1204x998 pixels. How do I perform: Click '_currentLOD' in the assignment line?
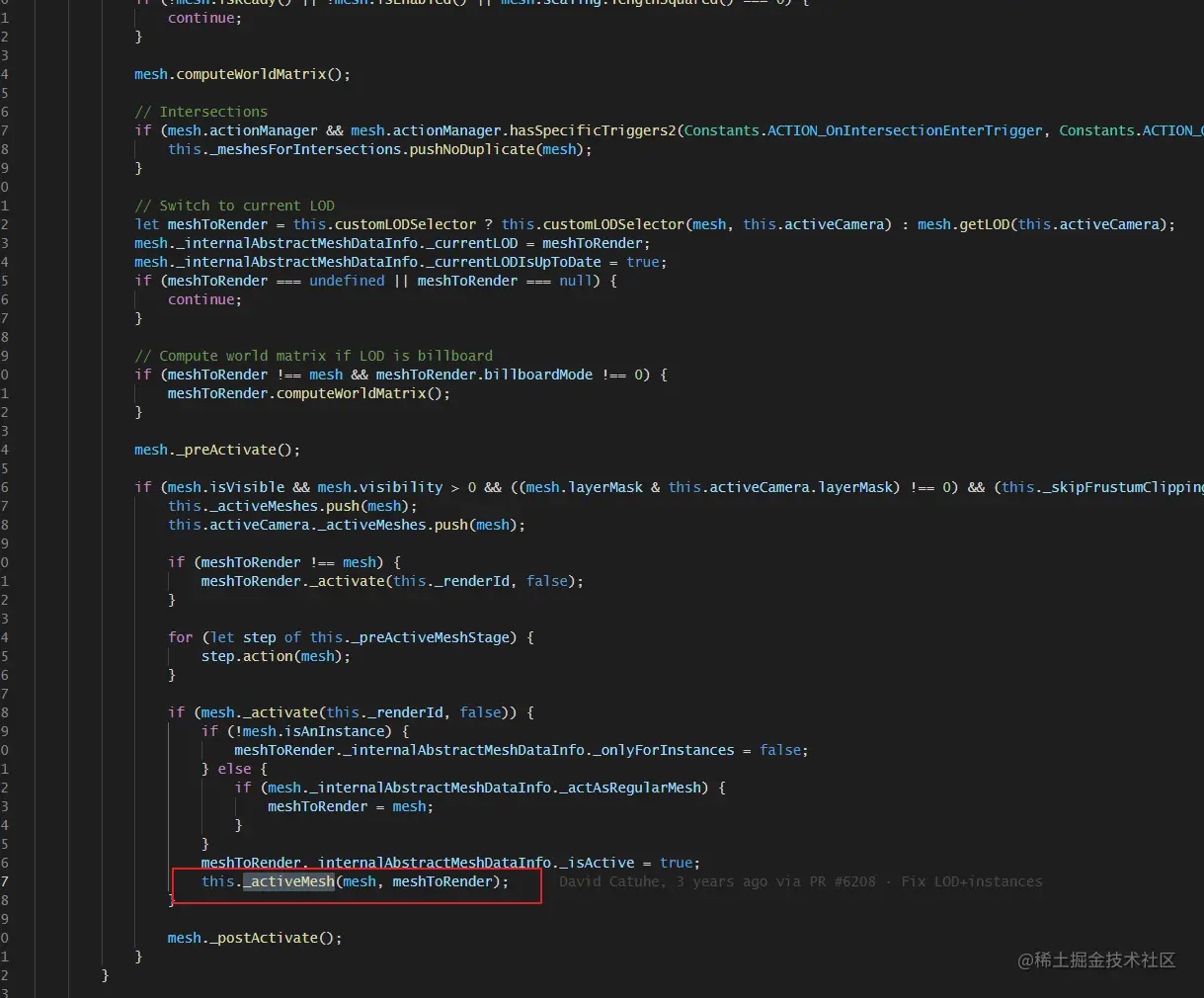pos(472,243)
